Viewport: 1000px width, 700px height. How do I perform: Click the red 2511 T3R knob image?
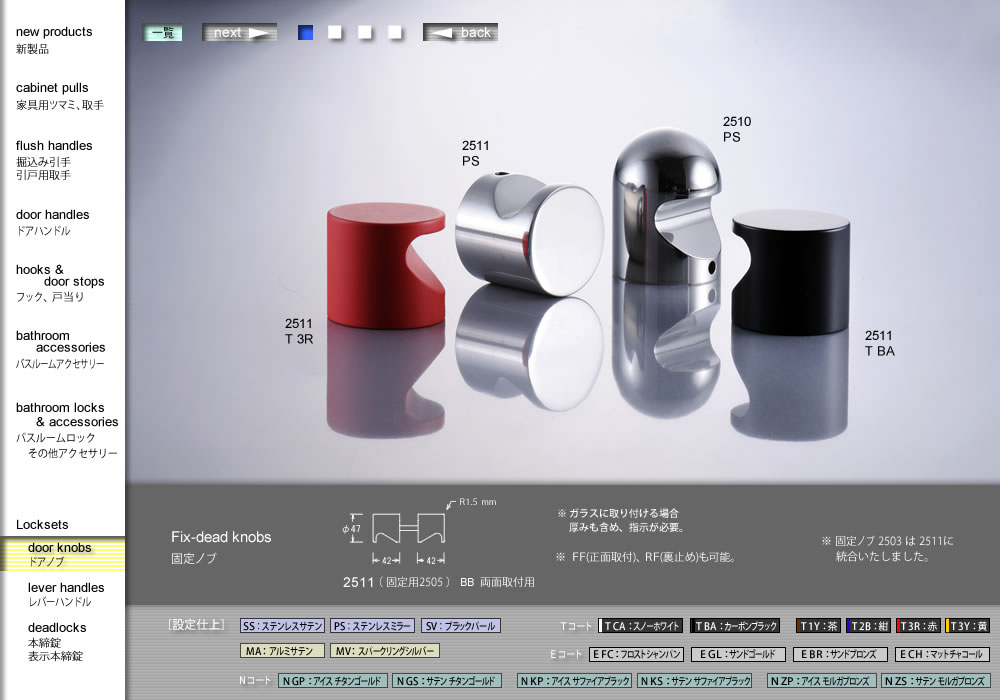click(x=386, y=266)
